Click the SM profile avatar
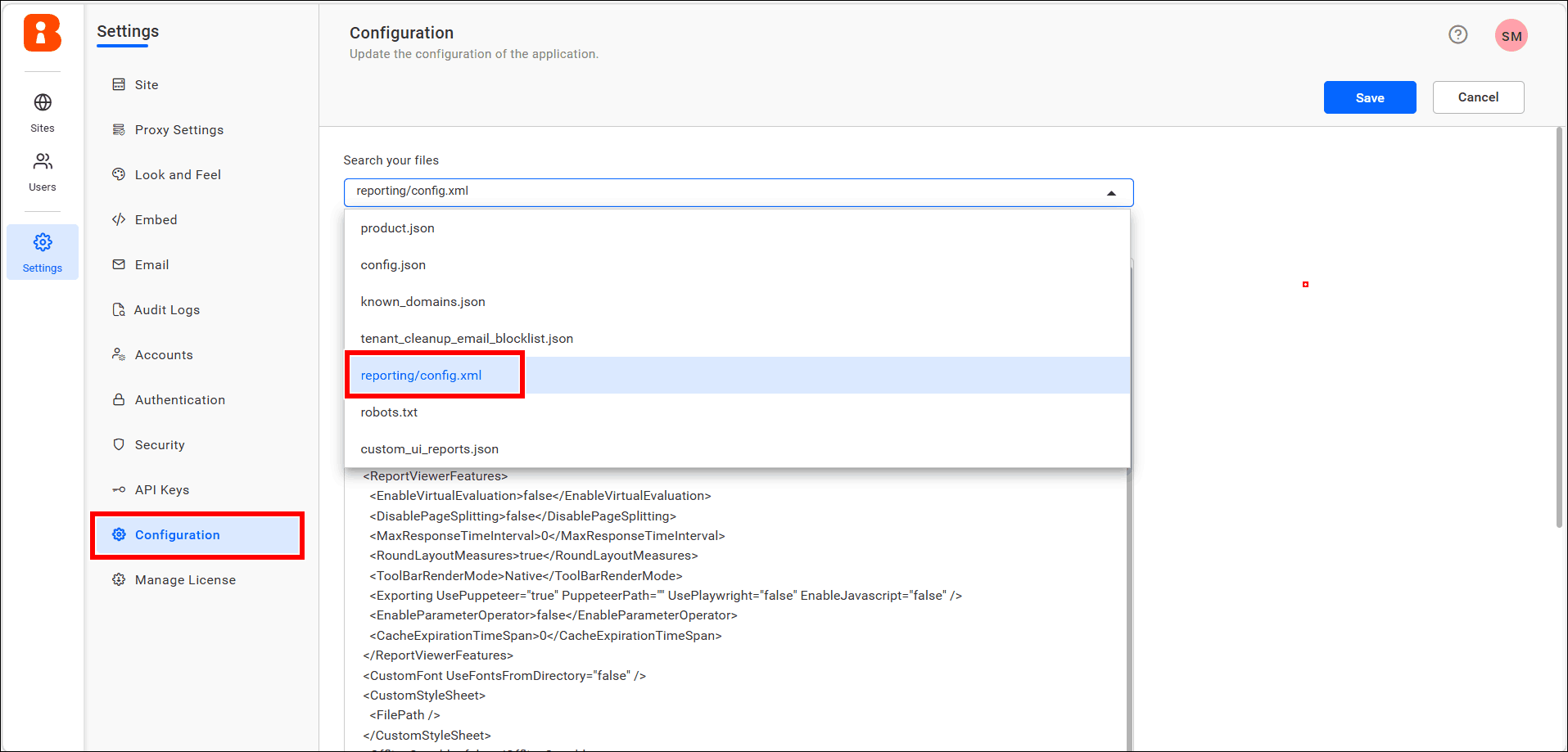This screenshot has width=1568, height=752. pos(1511,34)
